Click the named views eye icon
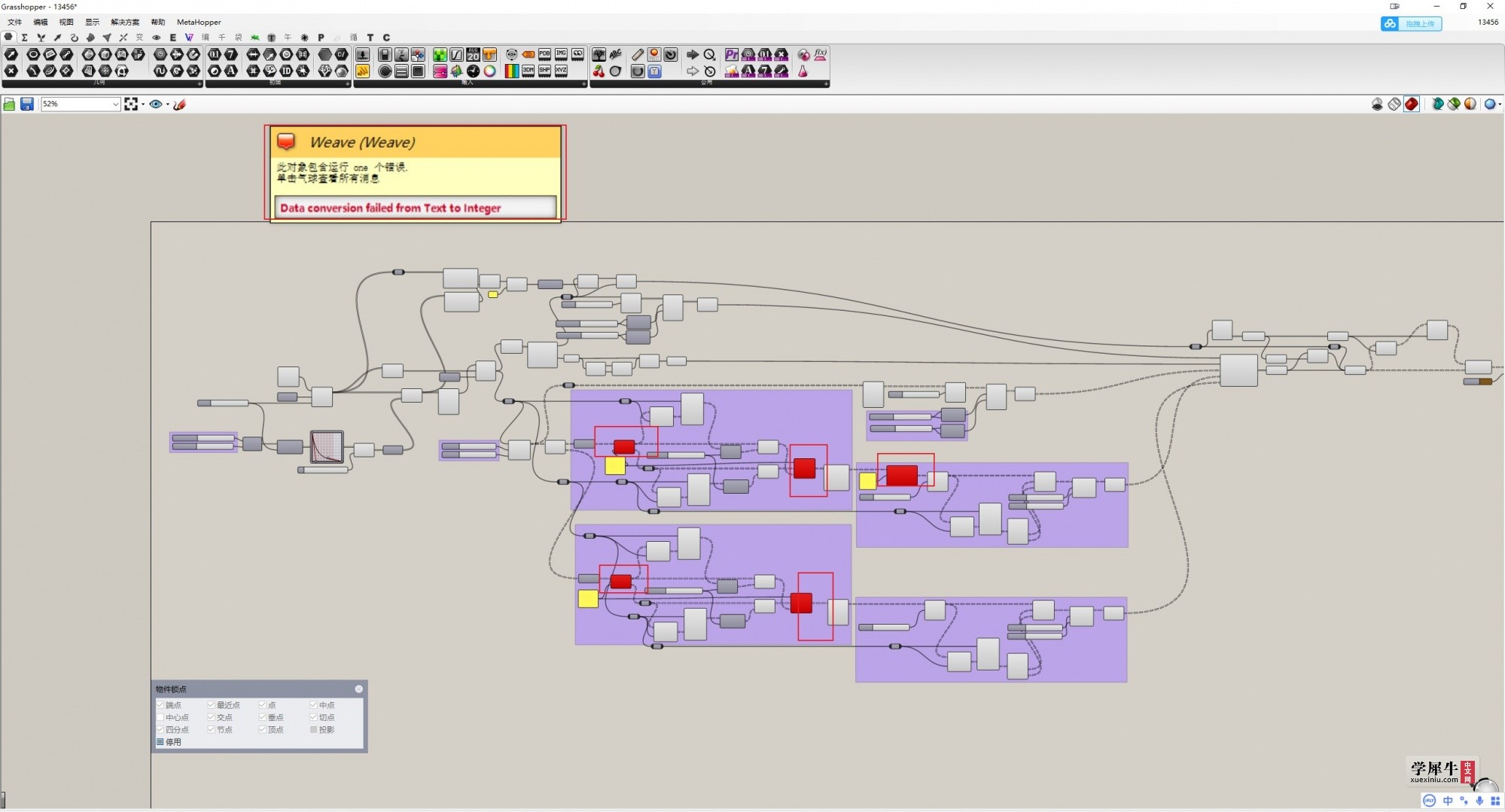Viewport: 1505px width, 812px height. point(156,104)
